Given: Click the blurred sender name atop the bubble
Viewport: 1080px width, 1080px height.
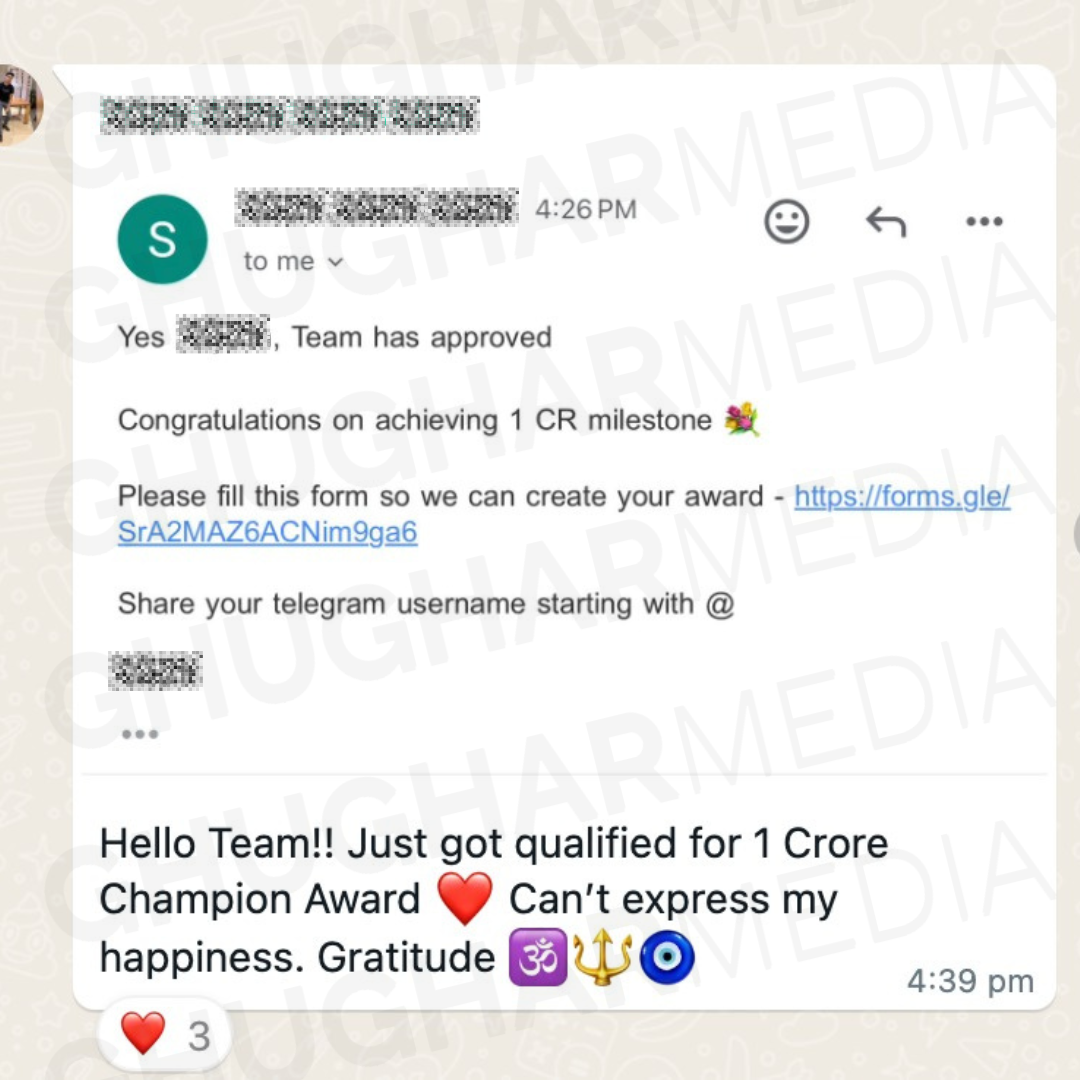Looking at the screenshot, I should pos(289,115).
